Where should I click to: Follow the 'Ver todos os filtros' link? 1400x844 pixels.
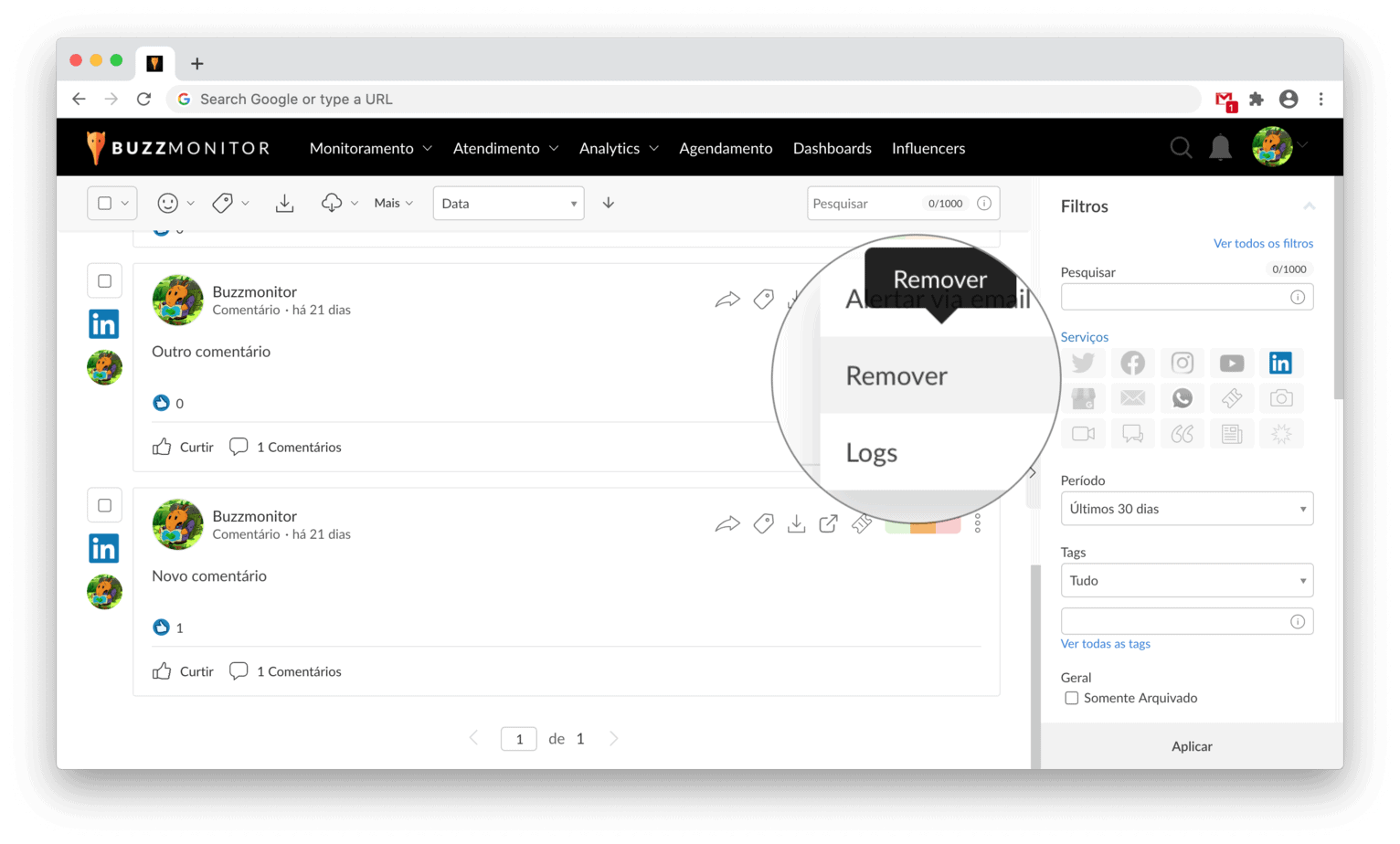pyautogui.click(x=1262, y=243)
